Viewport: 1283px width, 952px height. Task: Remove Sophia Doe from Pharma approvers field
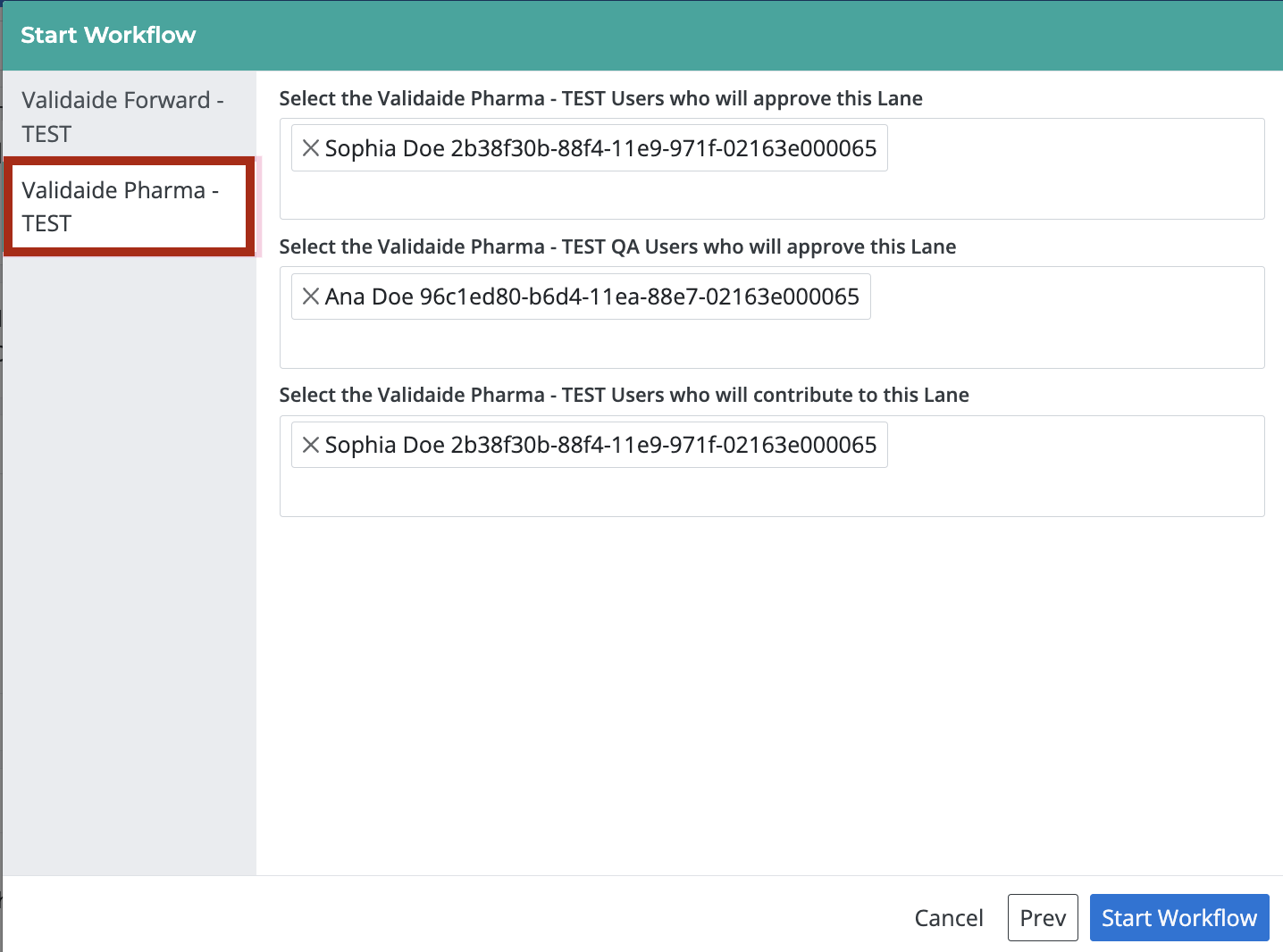tap(310, 148)
